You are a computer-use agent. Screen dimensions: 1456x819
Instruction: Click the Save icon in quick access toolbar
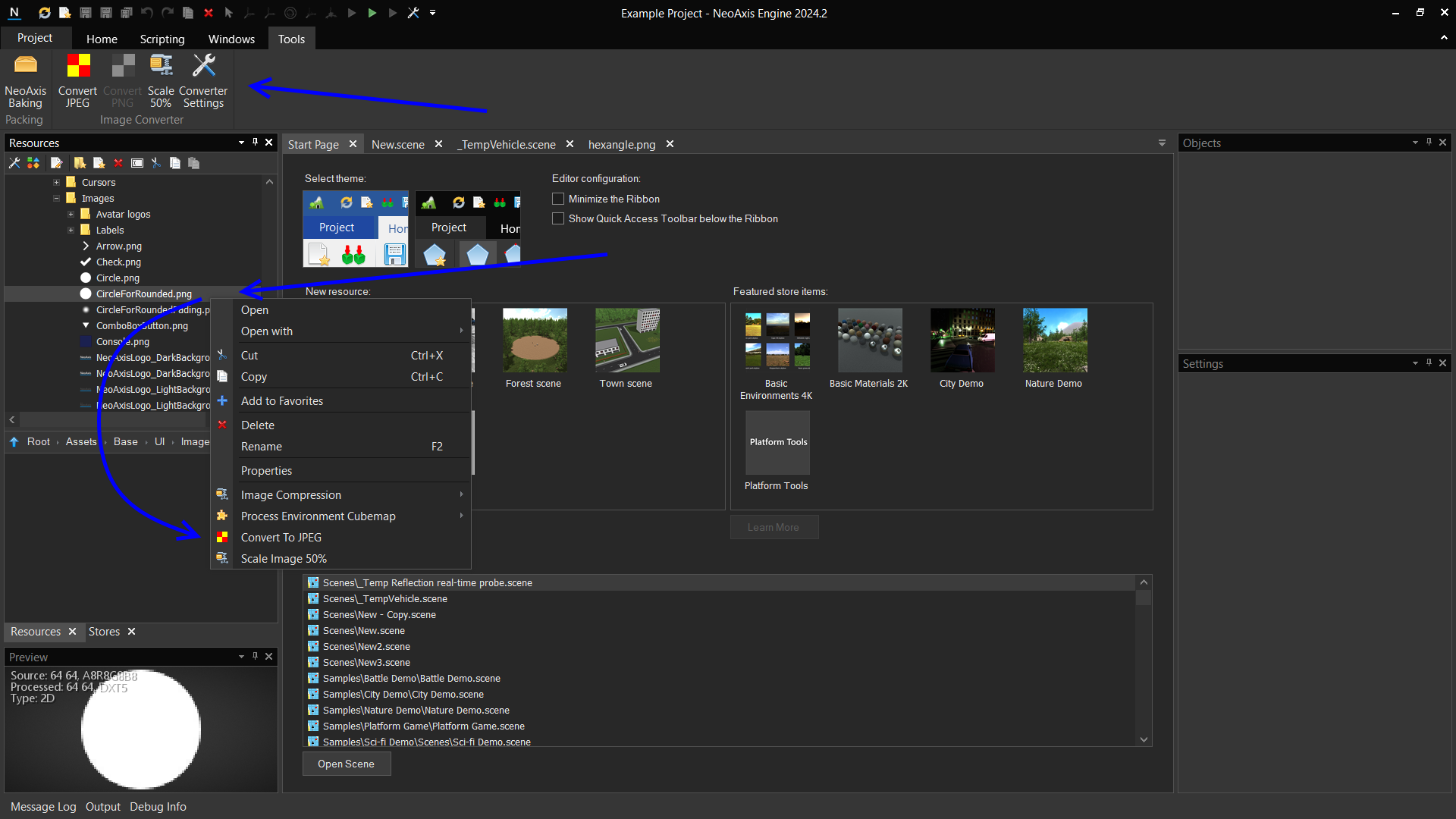pos(85,13)
